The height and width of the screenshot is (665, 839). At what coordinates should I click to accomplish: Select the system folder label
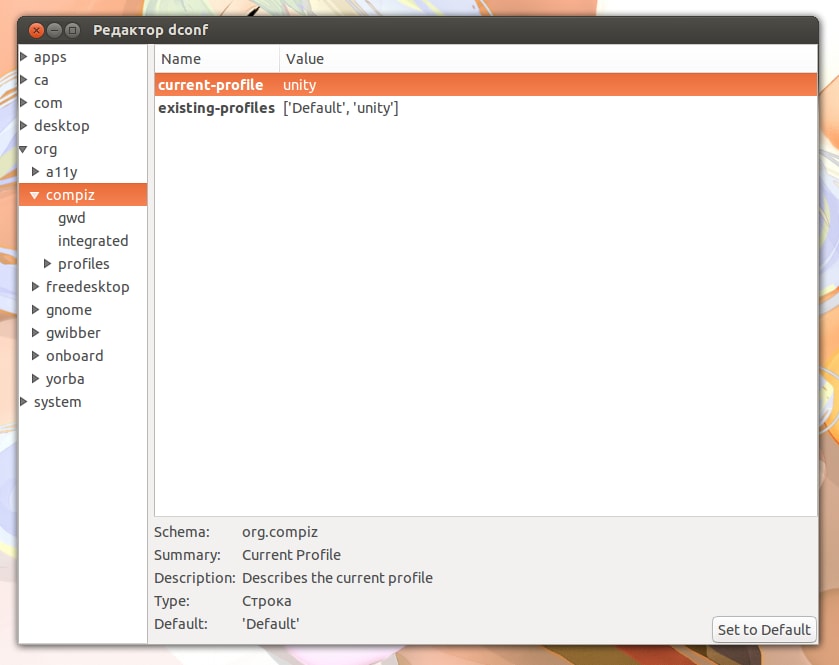click(57, 402)
